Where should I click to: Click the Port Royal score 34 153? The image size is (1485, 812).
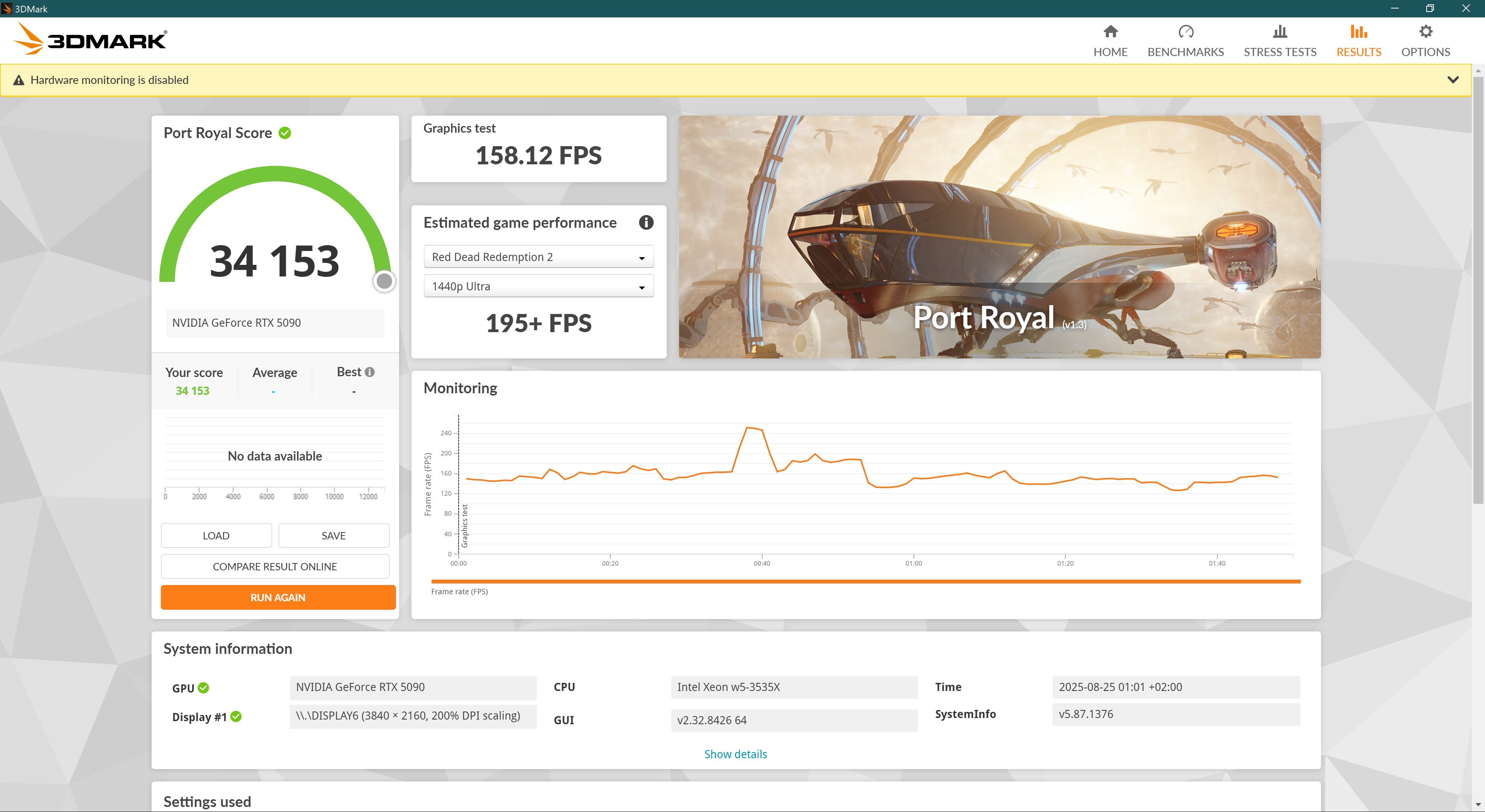275,261
